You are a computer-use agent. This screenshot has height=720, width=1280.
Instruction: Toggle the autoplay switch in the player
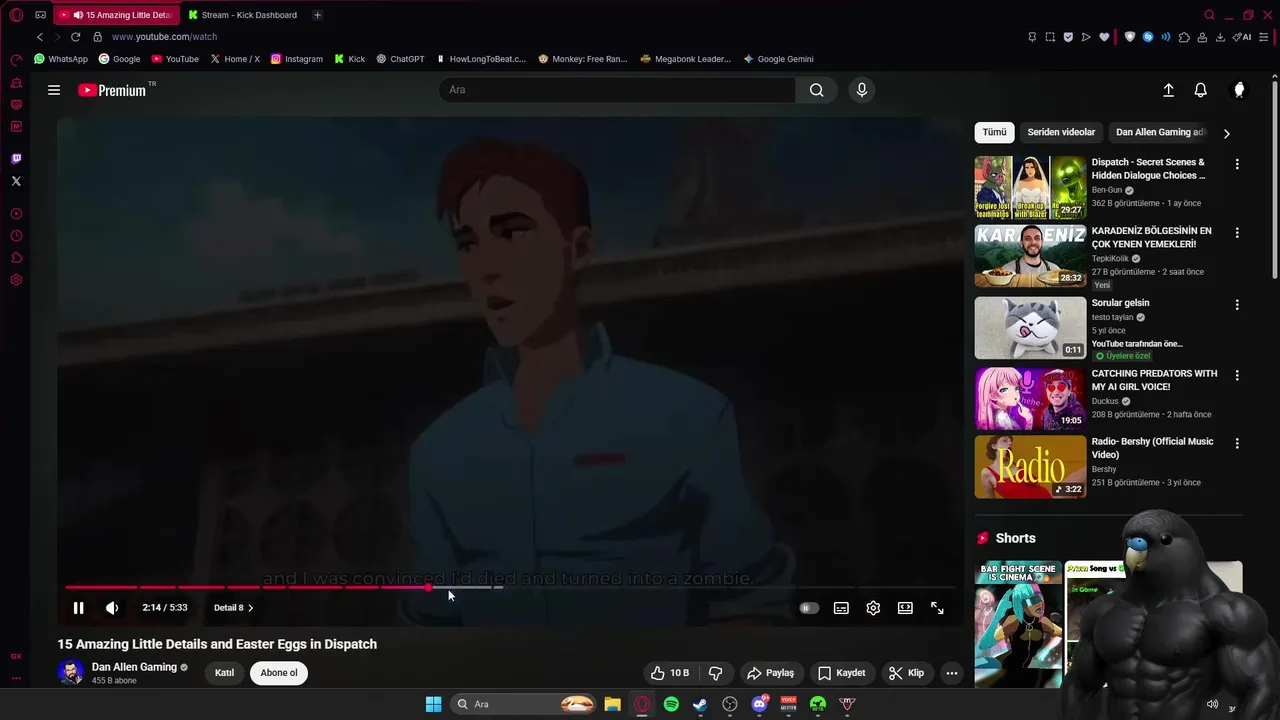coord(809,608)
